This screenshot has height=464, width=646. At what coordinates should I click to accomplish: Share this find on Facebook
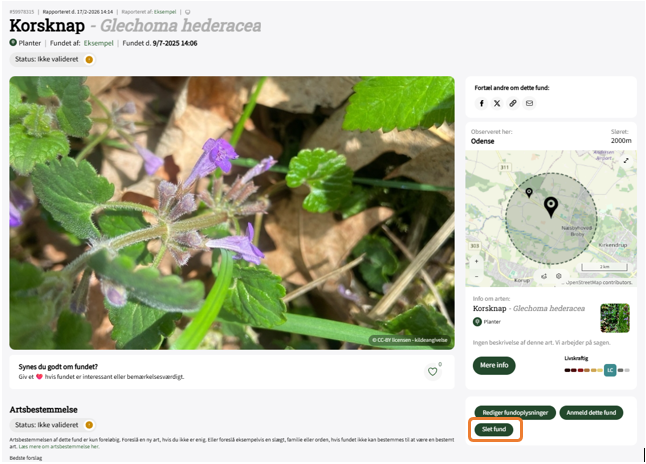point(481,103)
